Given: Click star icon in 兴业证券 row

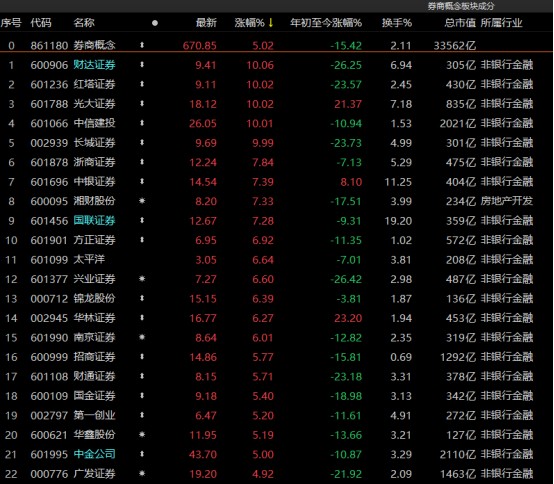Looking at the screenshot, I should [x=142, y=279].
